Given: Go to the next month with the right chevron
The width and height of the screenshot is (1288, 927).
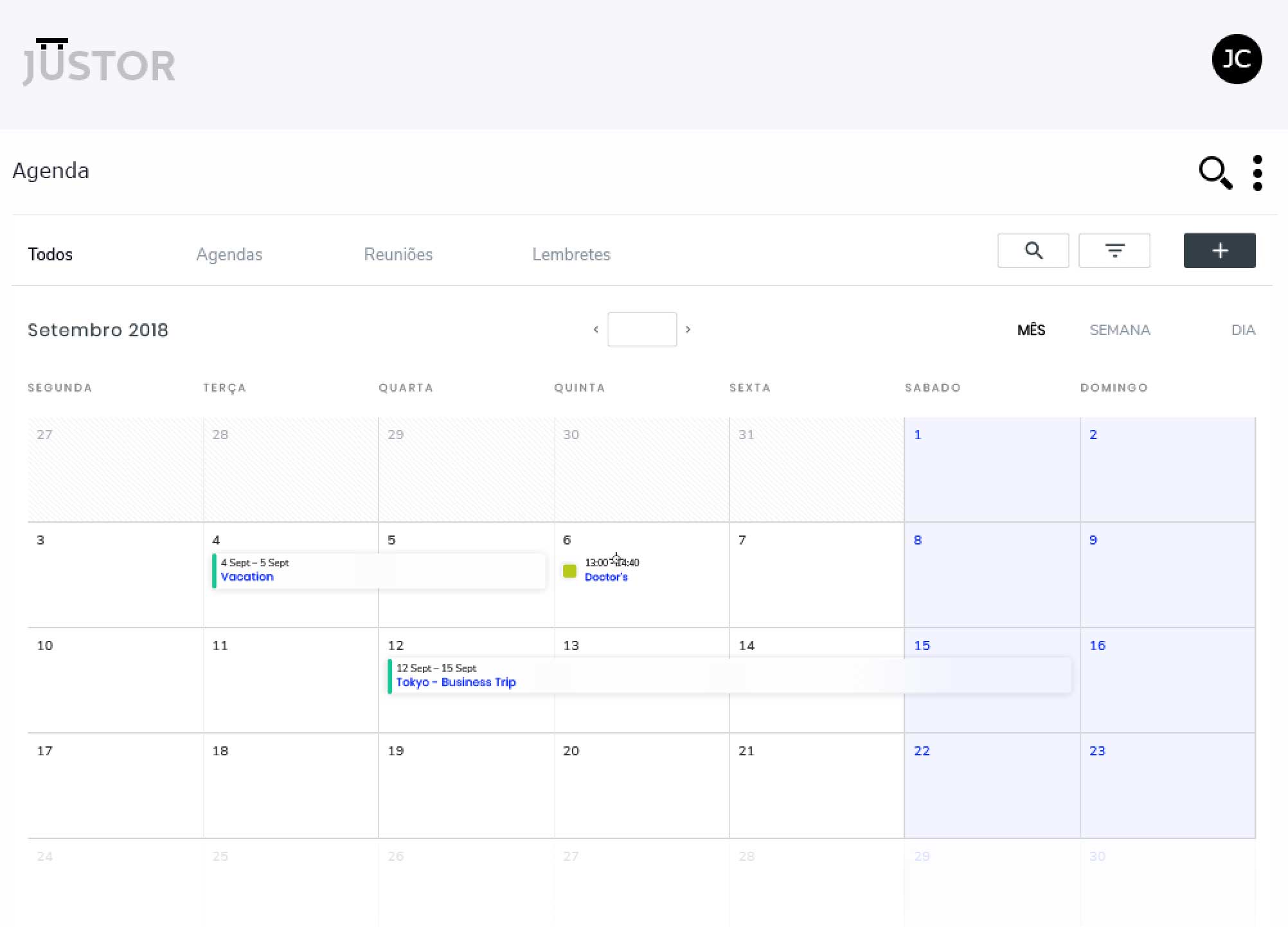Looking at the screenshot, I should [688, 330].
